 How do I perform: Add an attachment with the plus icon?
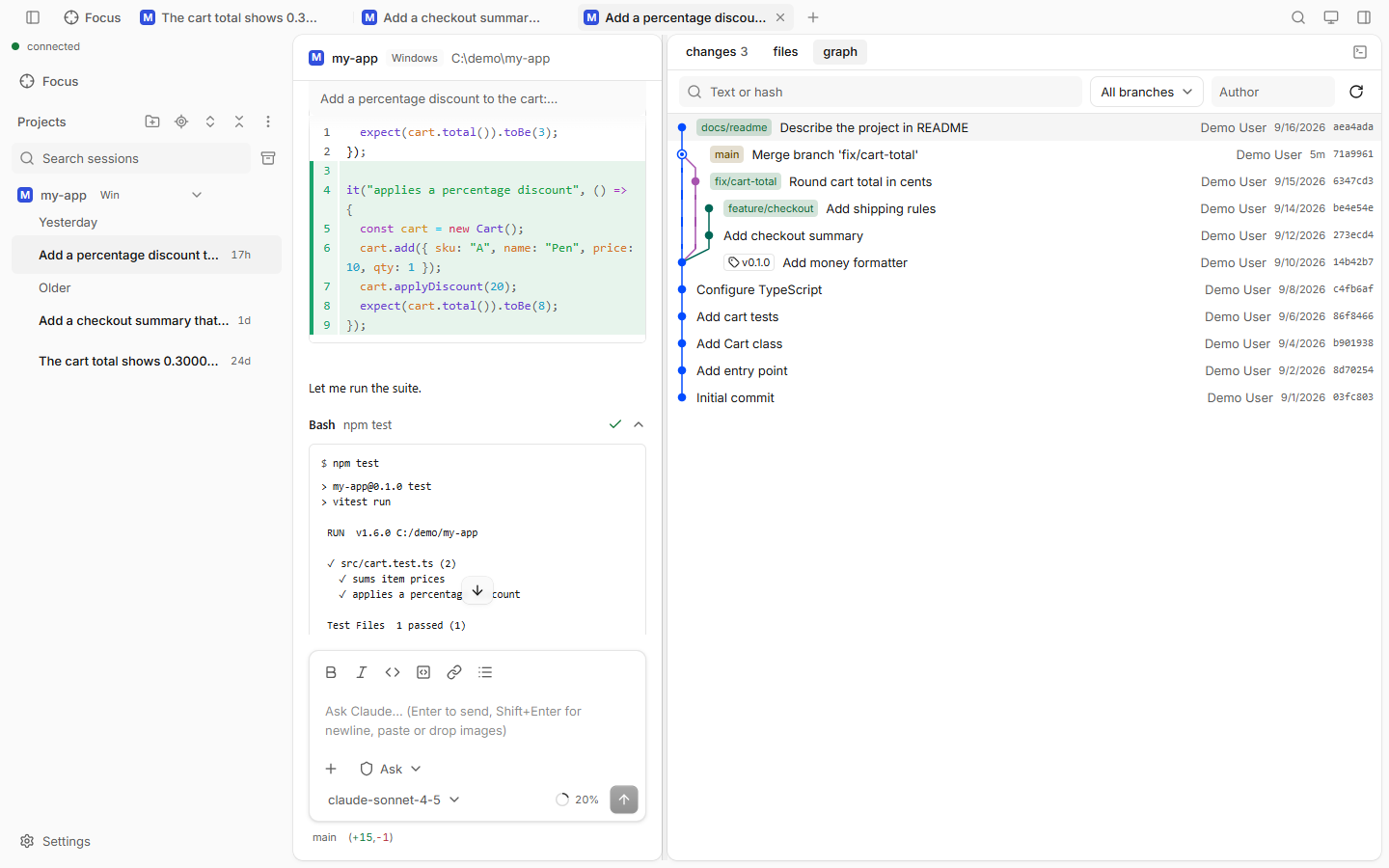click(331, 769)
